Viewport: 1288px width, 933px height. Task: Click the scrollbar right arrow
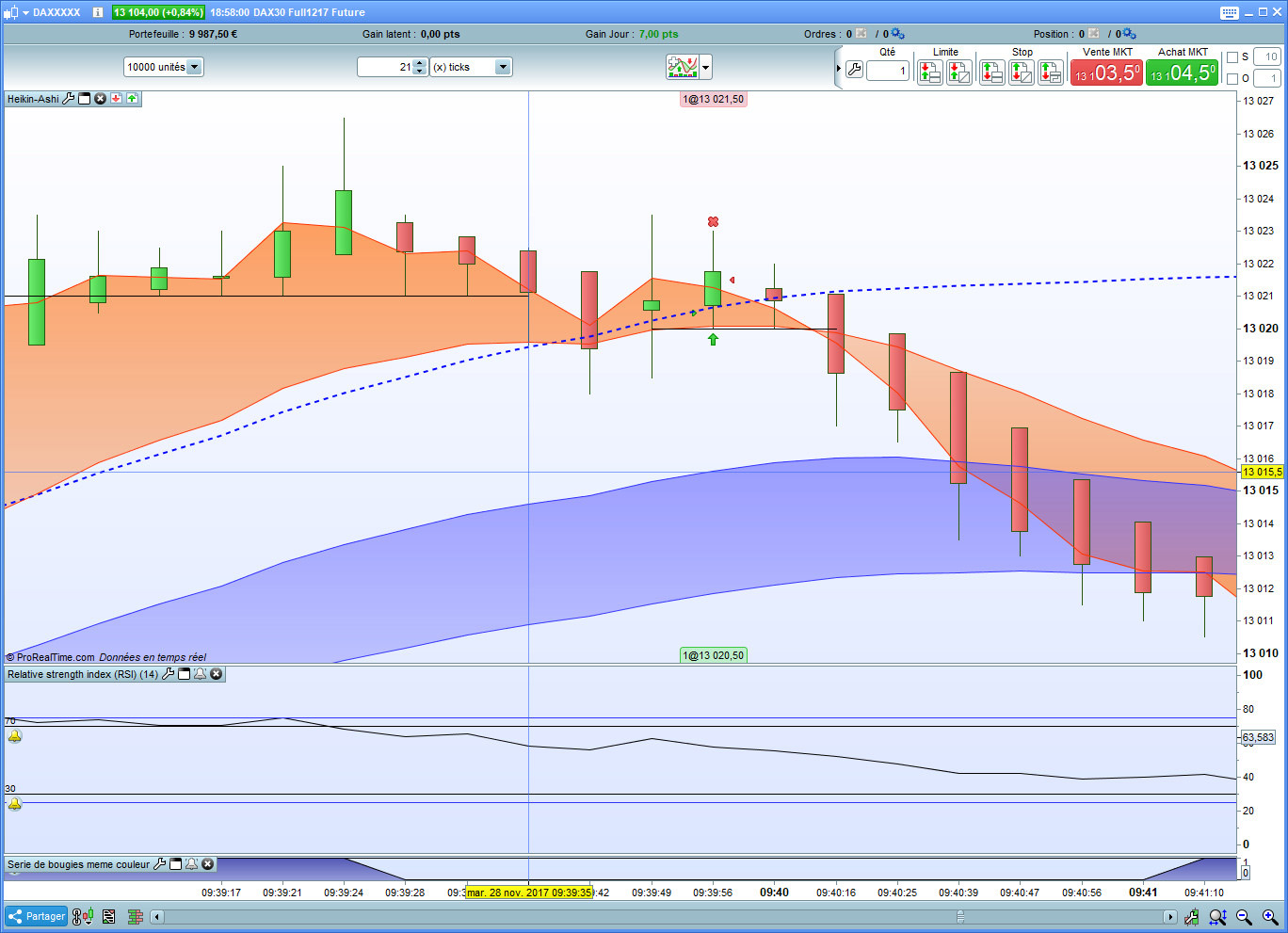coord(1170,917)
